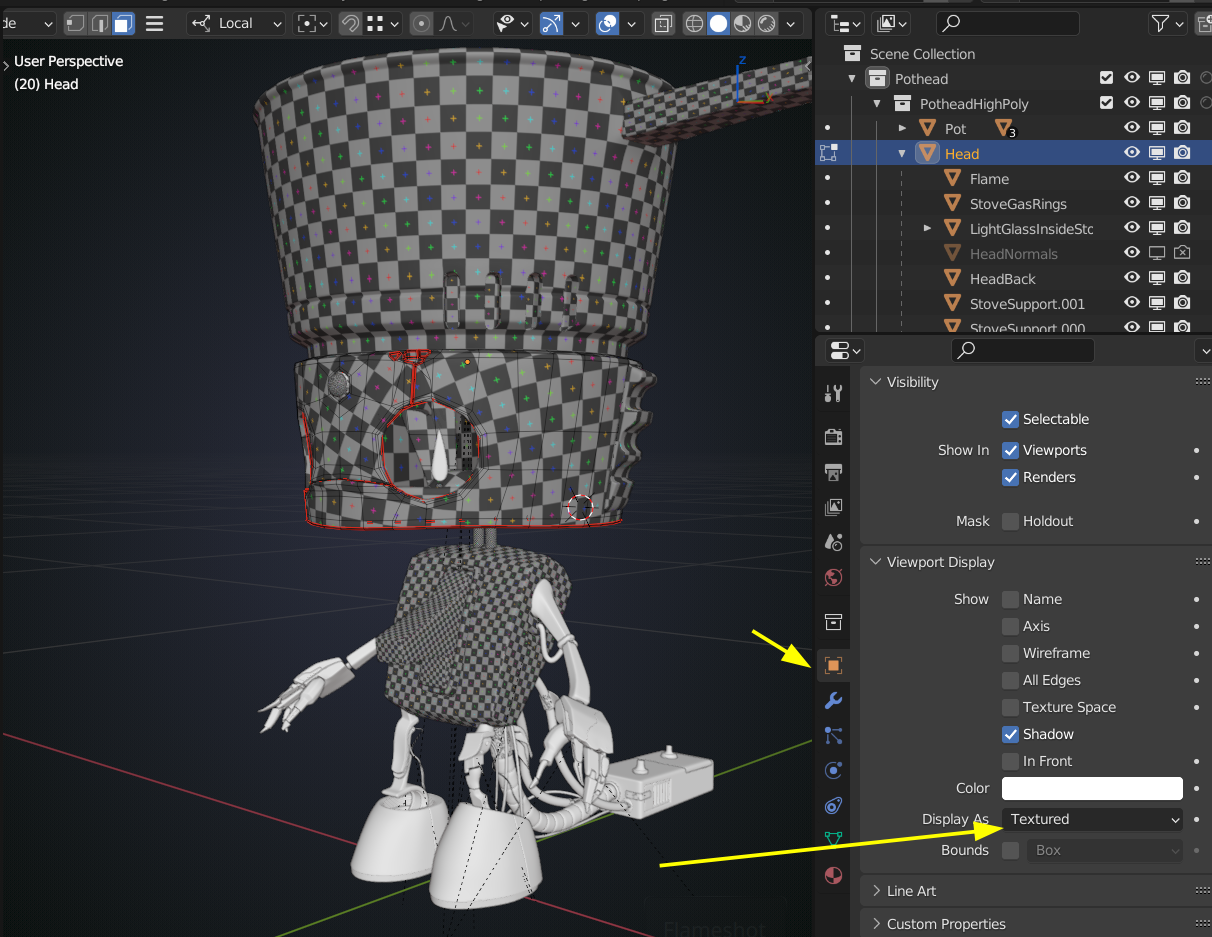Expand the Pot object in outliner
Screen dimensions: 1212x937
click(902, 128)
